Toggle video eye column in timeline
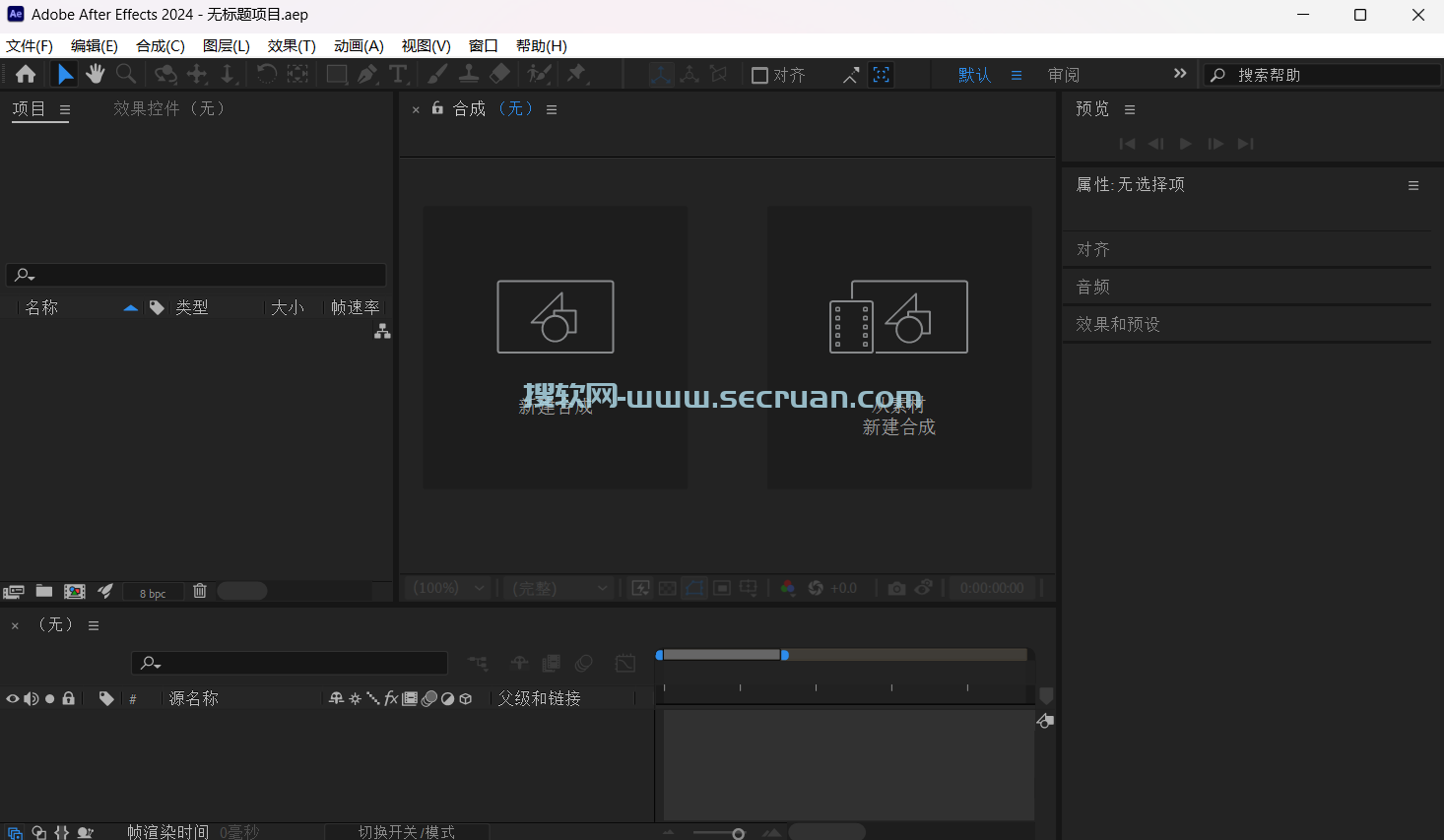This screenshot has height=840, width=1444. [x=13, y=698]
